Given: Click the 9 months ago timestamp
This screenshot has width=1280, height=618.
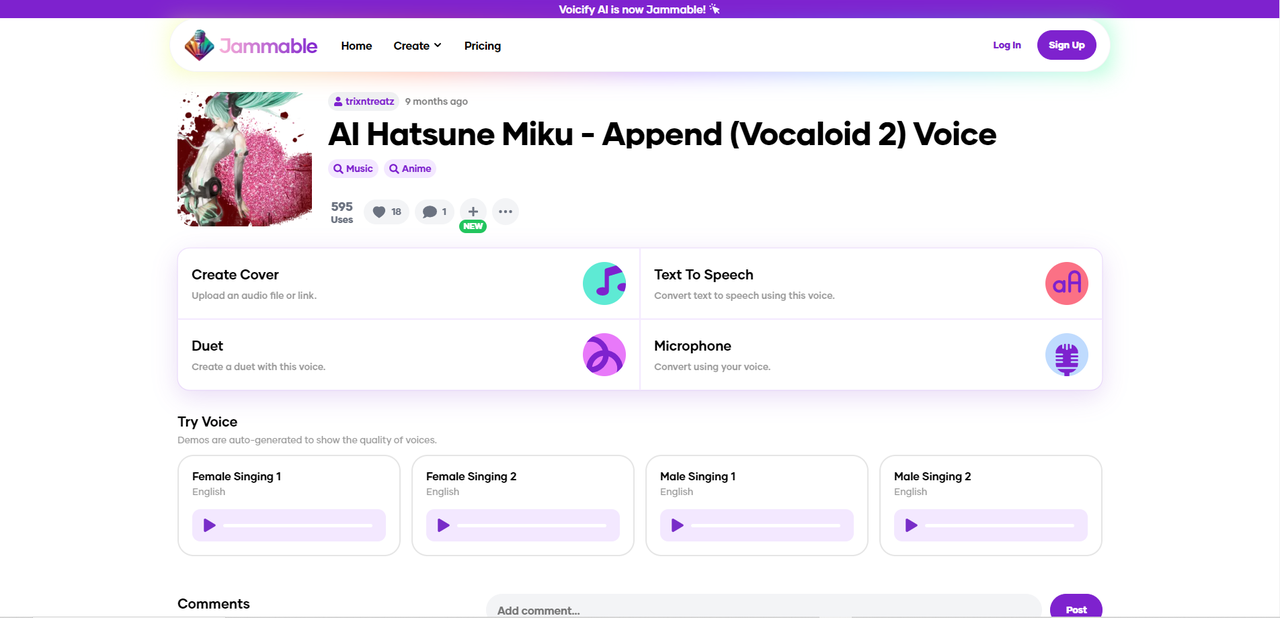Looking at the screenshot, I should click(x=436, y=101).
